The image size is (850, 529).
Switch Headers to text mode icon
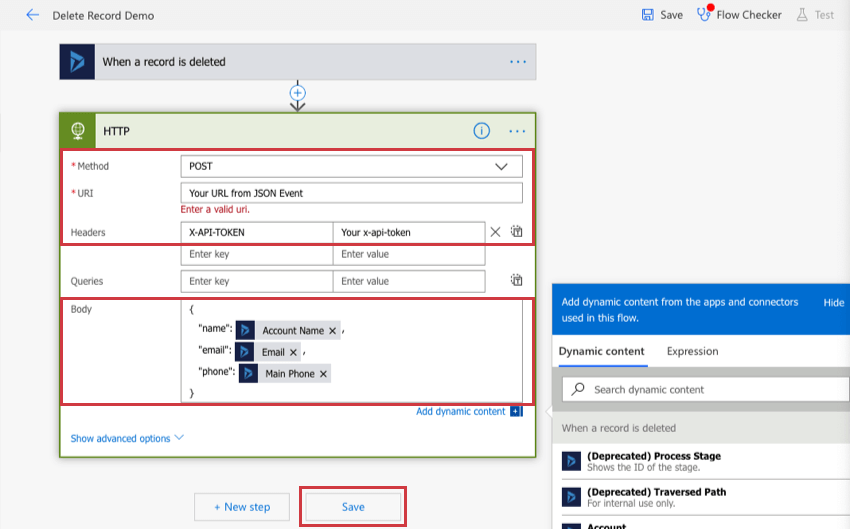point(516,232)
